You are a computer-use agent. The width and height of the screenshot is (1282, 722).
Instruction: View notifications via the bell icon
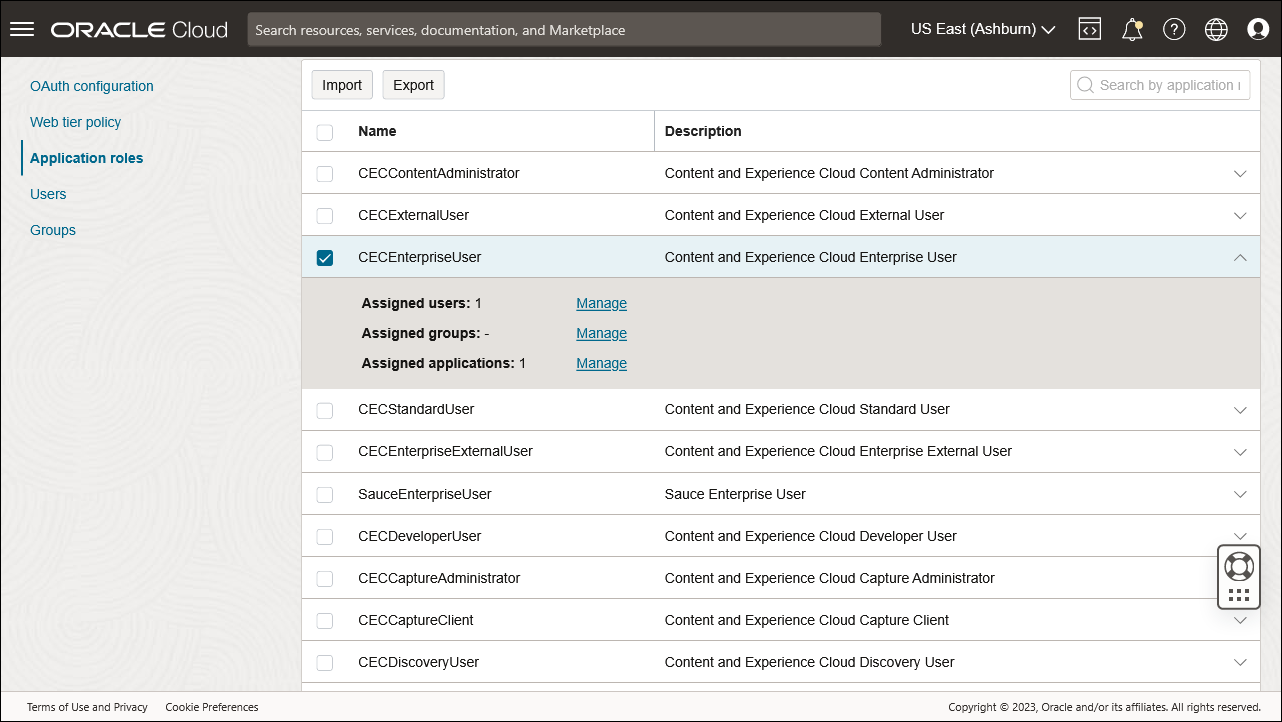[x=1131, y=28]
